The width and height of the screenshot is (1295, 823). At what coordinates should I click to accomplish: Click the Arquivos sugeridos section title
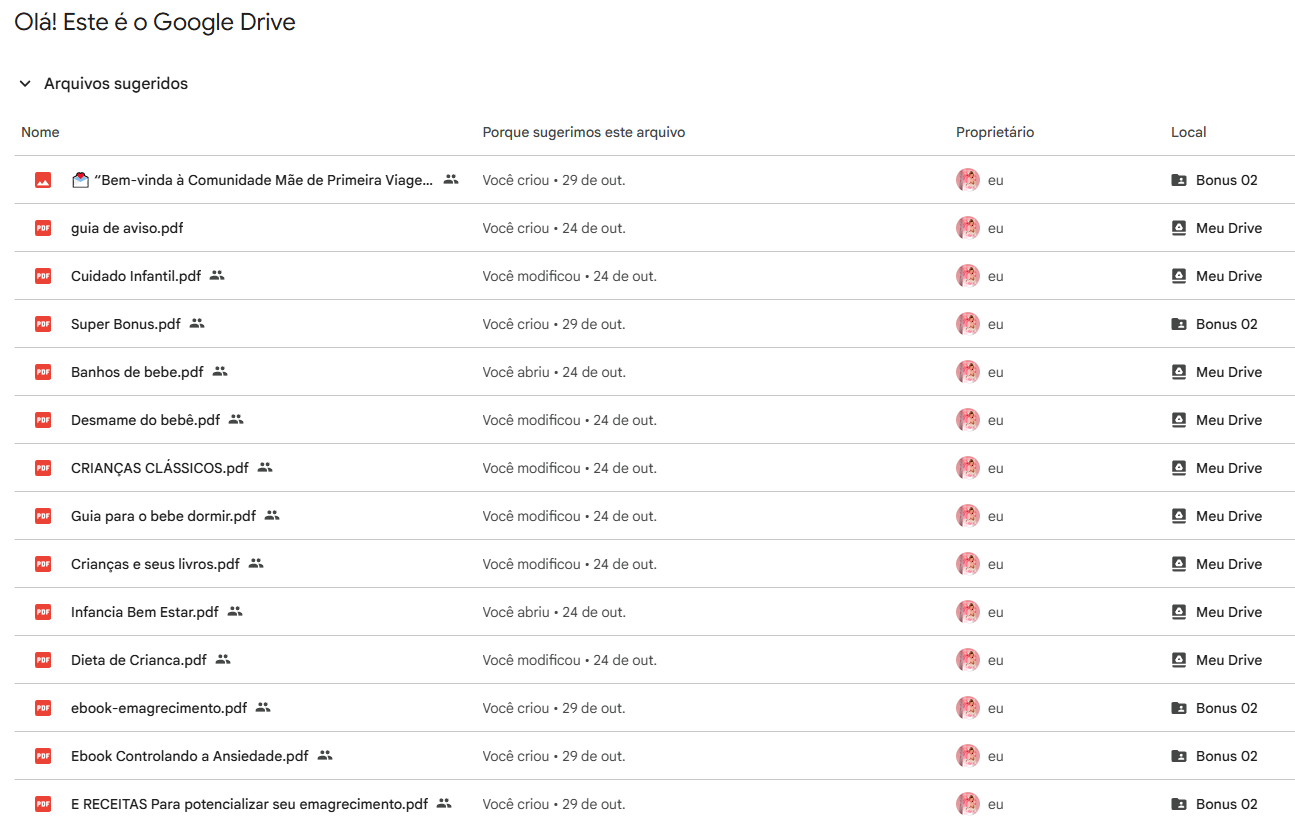tap(116, 84)
